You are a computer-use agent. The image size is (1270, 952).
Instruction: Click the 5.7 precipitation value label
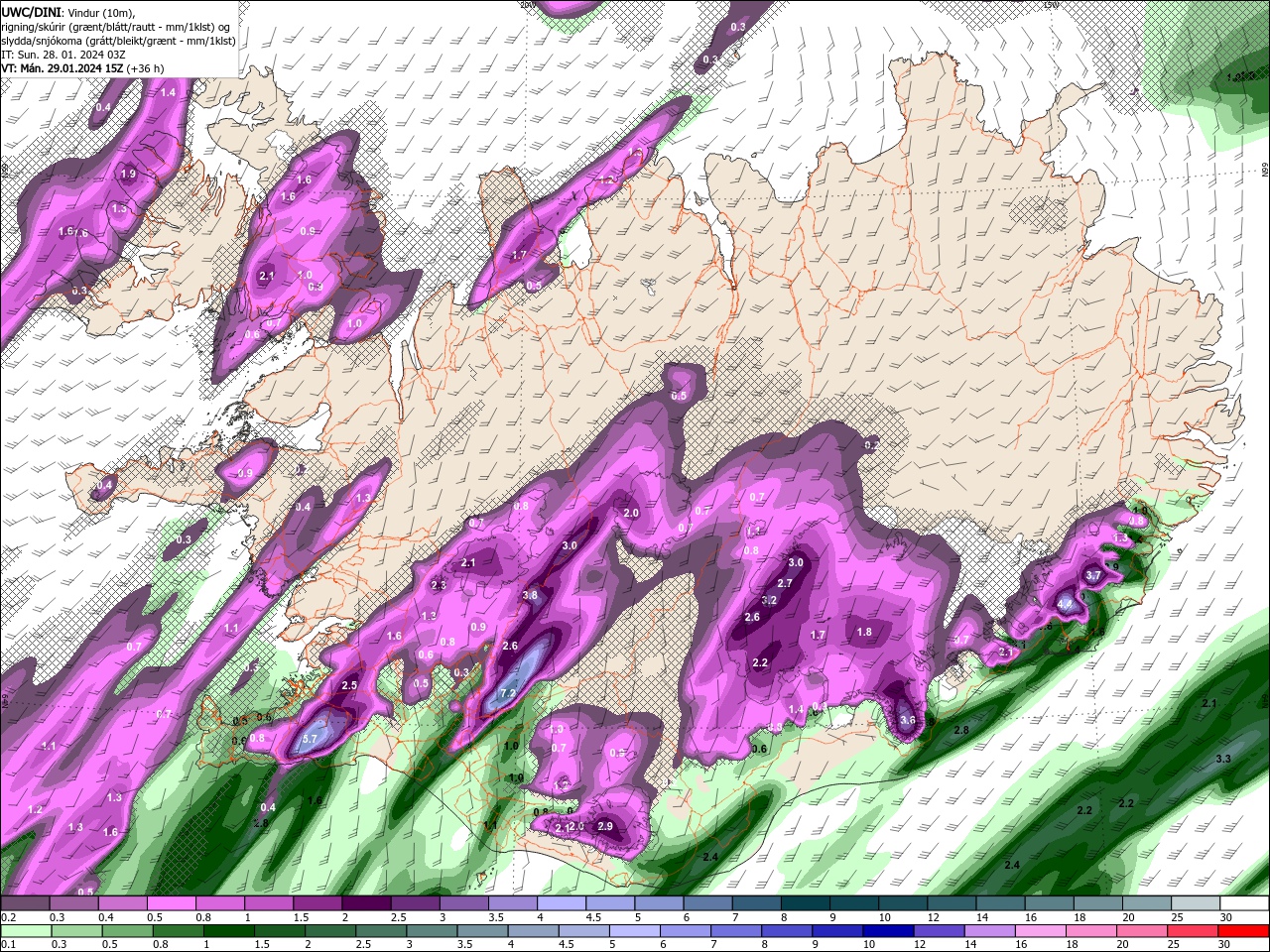(x=310, y=739)
